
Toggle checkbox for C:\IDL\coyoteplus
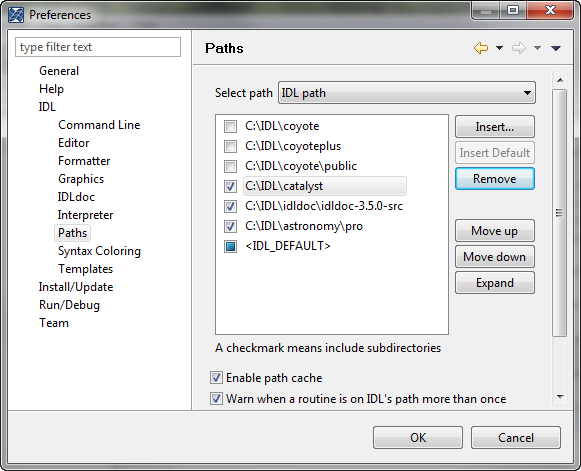tap(230, 146)
